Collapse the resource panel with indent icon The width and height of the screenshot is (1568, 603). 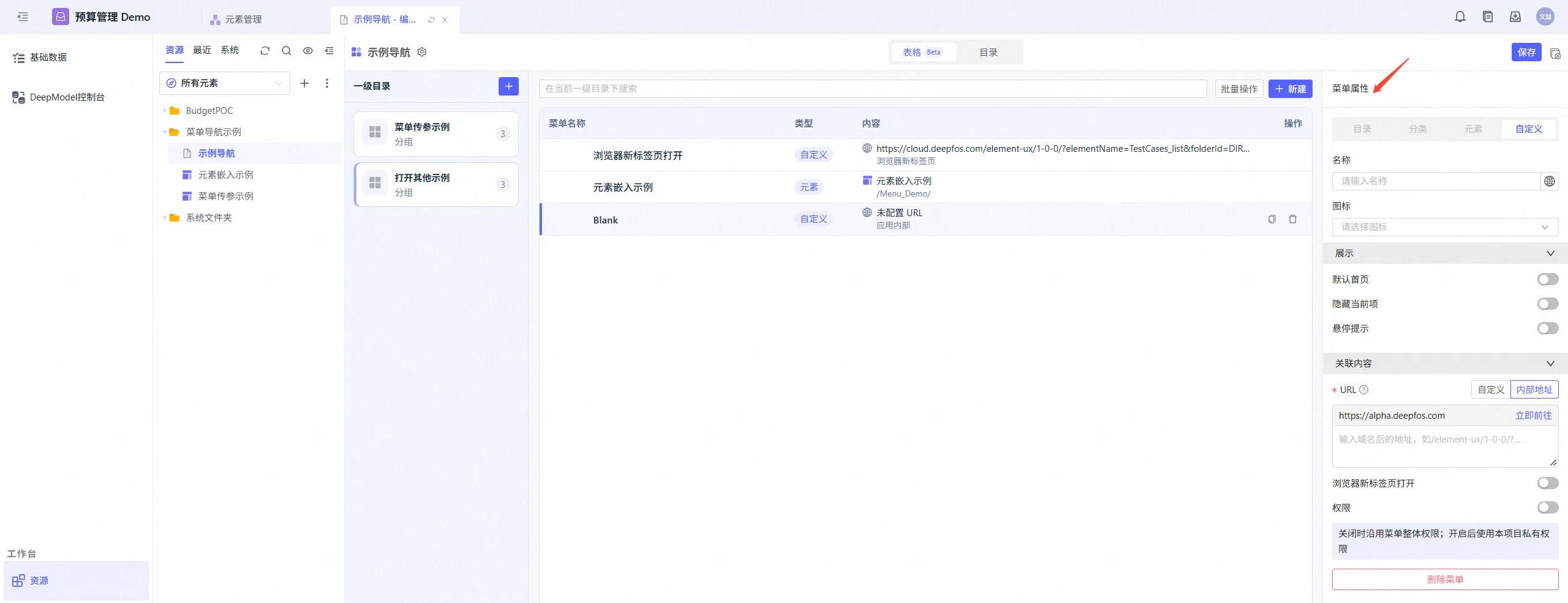pyautogui.click(x=330, y=51)
